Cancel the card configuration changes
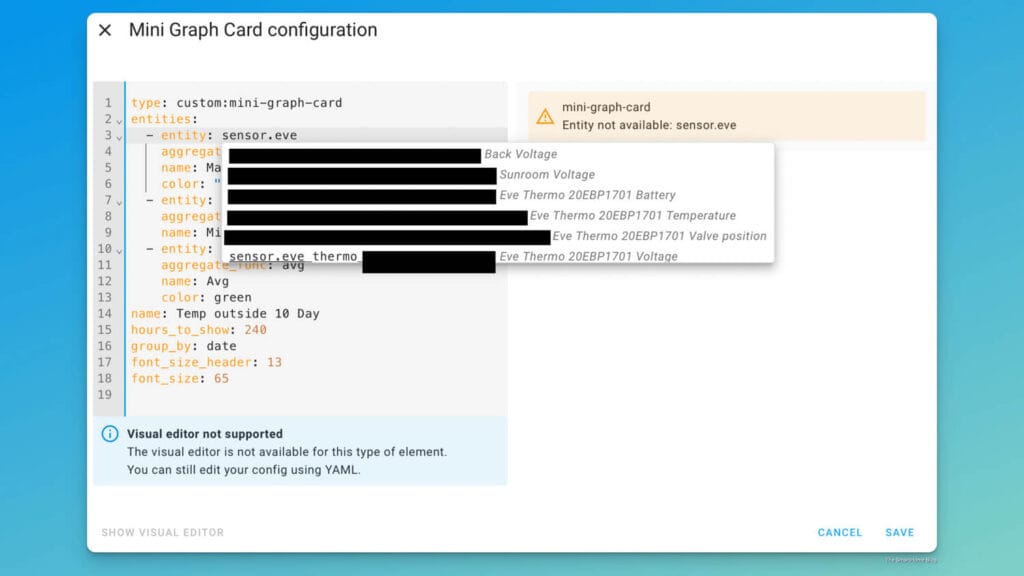Image resolution: width=1024 pixels, height=576 pixels. point(839,532)
